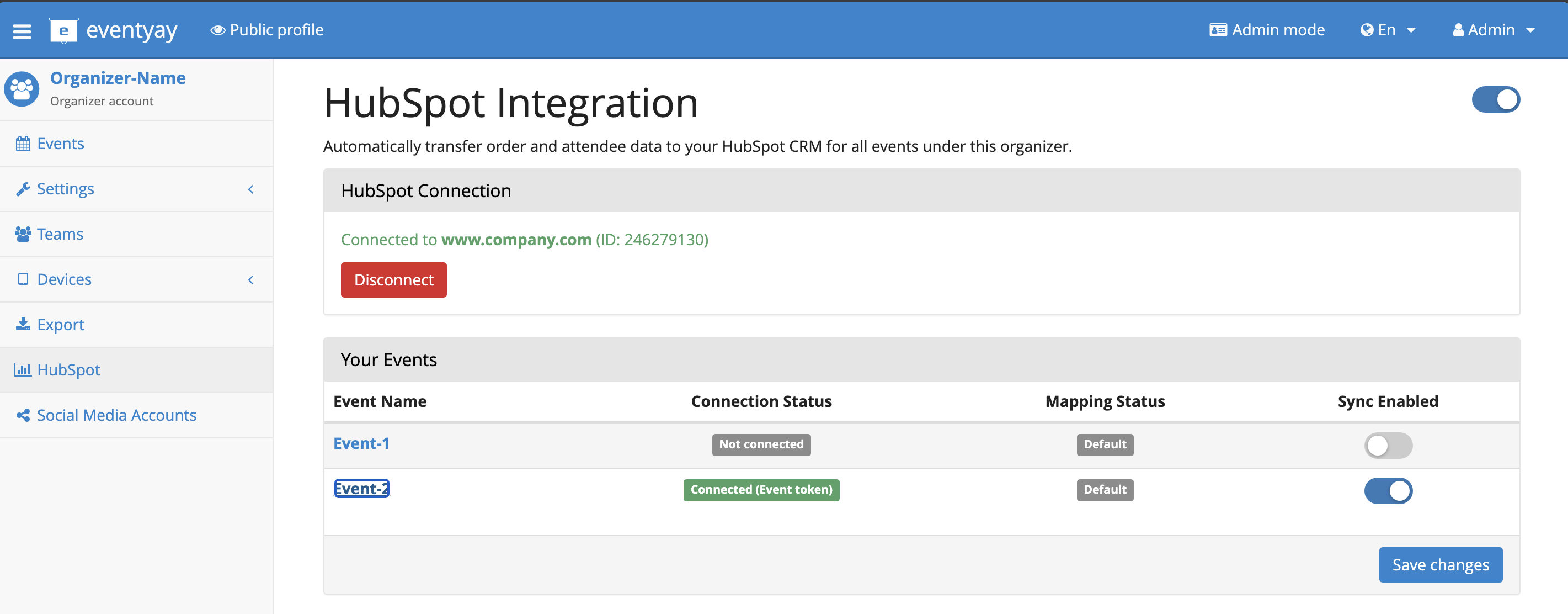The height and width of the screenshot is (614, 1568).
Task: Select Devices in the sidebar
Action: point(136,279)
